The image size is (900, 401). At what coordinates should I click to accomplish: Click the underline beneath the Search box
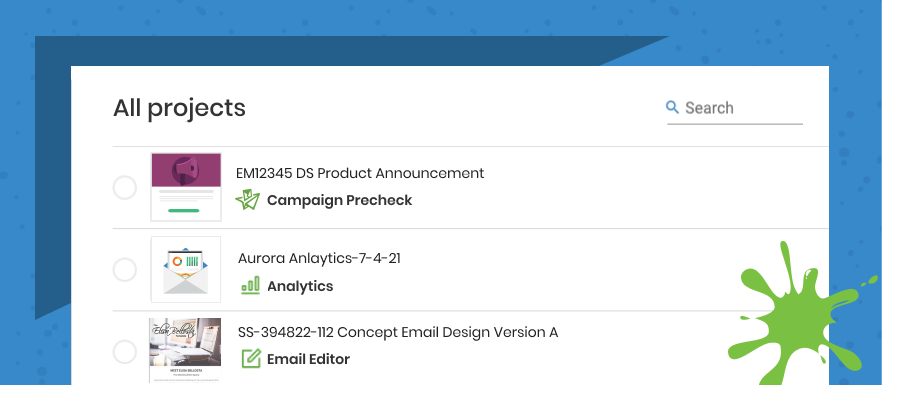(x=735, y=124)
